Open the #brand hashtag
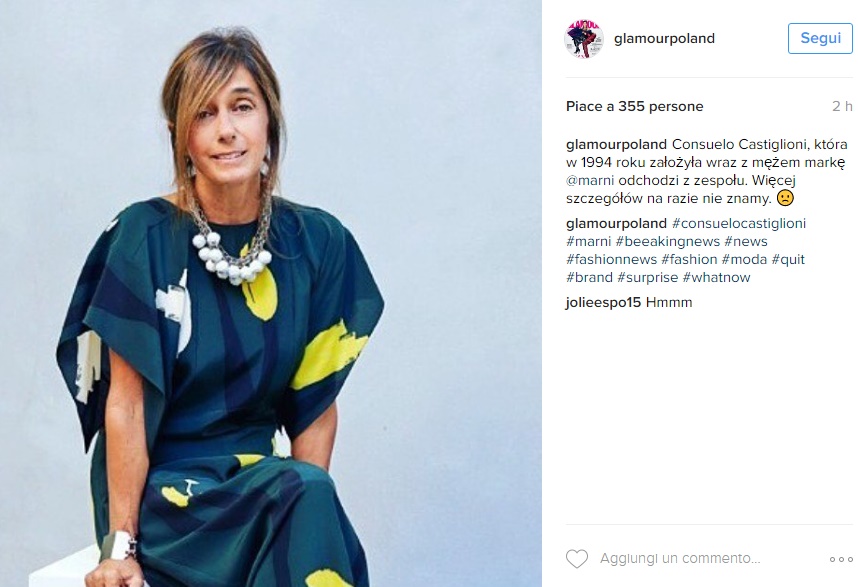Viewport: 858px width, 587px height. pyautogui.click(x=589, y=277)
